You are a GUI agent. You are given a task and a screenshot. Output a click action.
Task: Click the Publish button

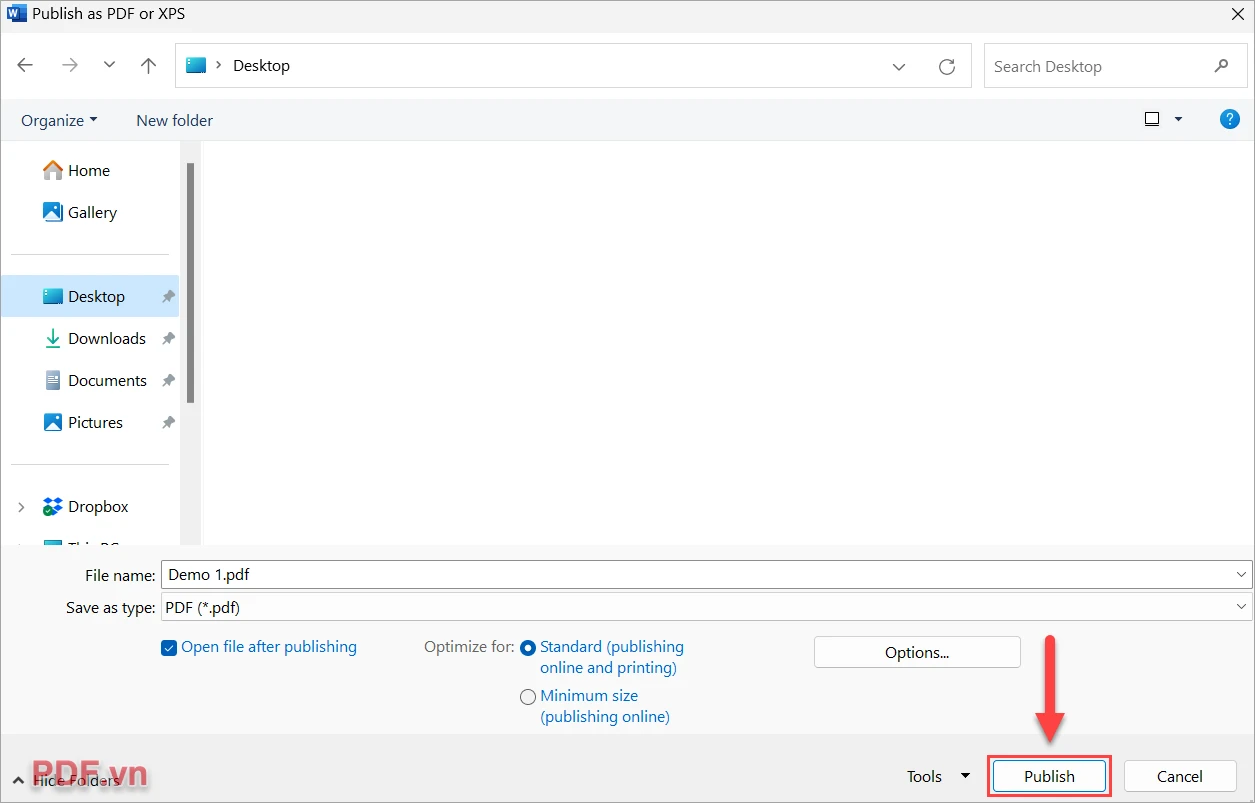[1049, 776]
